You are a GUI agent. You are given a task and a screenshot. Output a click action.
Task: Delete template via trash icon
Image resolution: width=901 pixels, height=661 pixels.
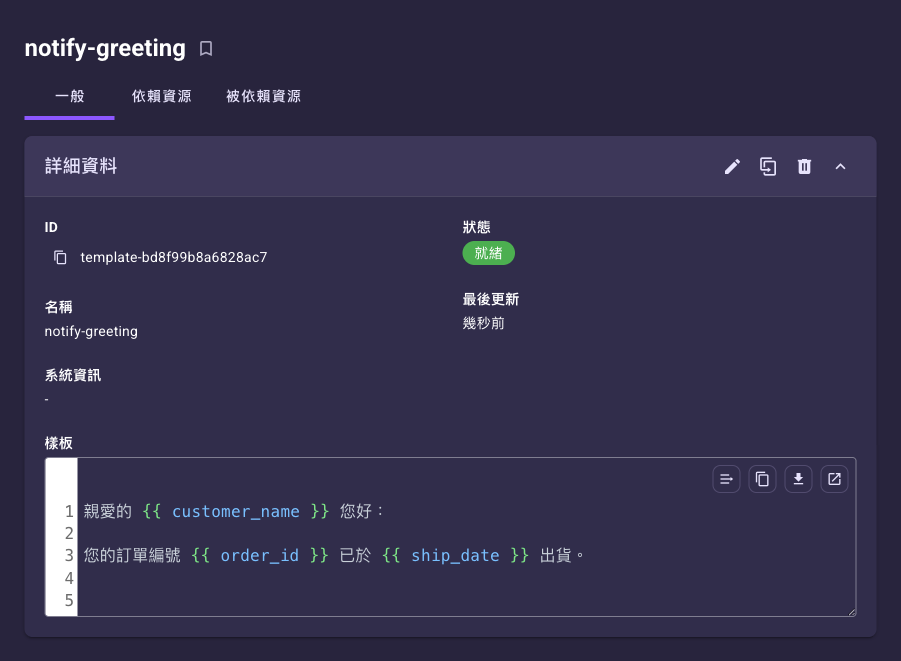804,167
